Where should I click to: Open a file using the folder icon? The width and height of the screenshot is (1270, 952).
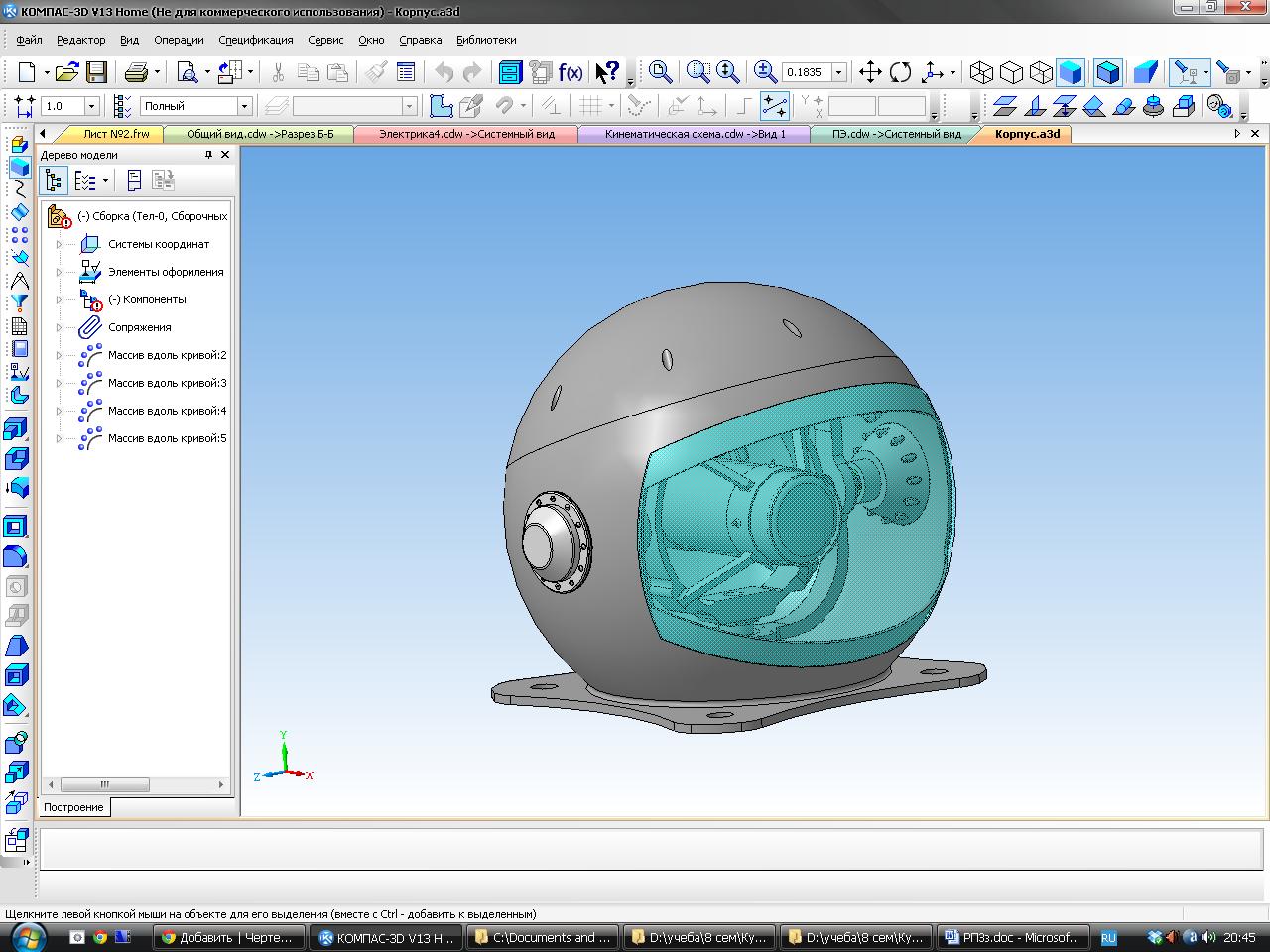[66, 72]
